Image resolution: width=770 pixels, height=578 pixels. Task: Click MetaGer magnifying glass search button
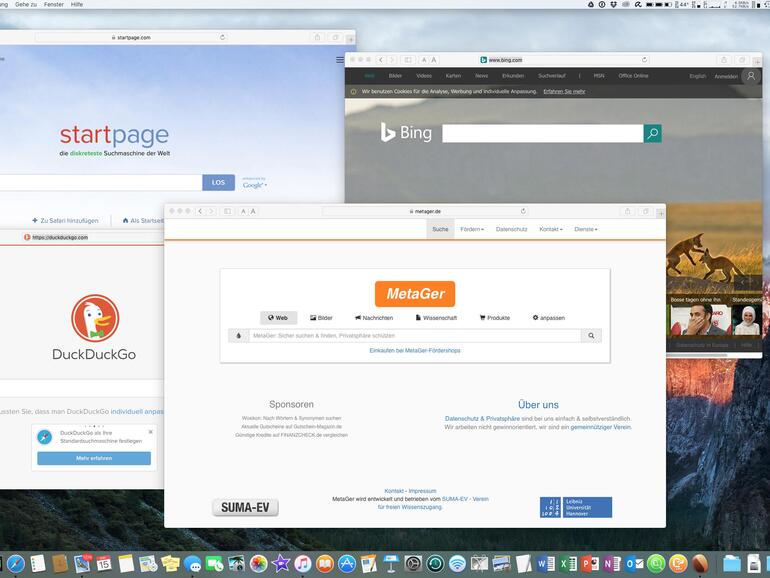(x=591, y=336)
